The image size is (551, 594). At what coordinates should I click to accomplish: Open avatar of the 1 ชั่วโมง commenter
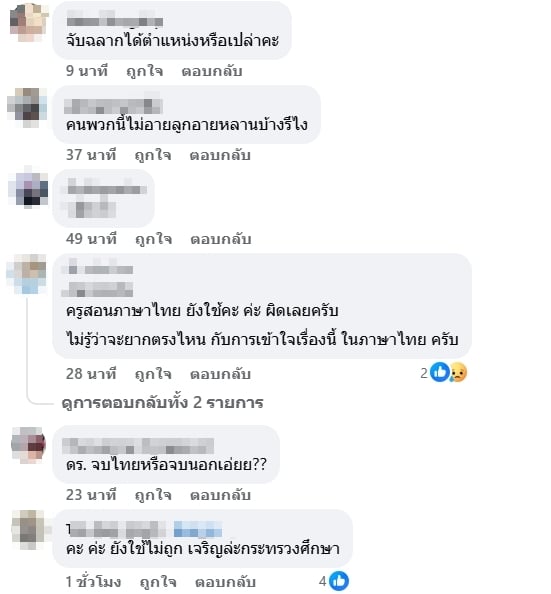point(29,530)
